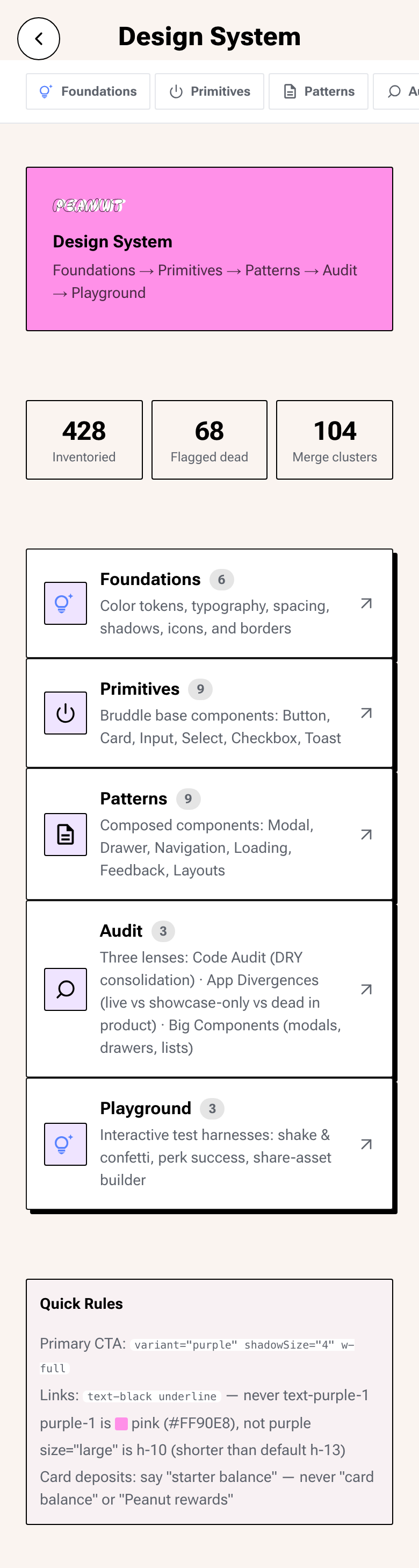
Task: Open Audit via its diagonal arrow
Action: click(366, 989)
